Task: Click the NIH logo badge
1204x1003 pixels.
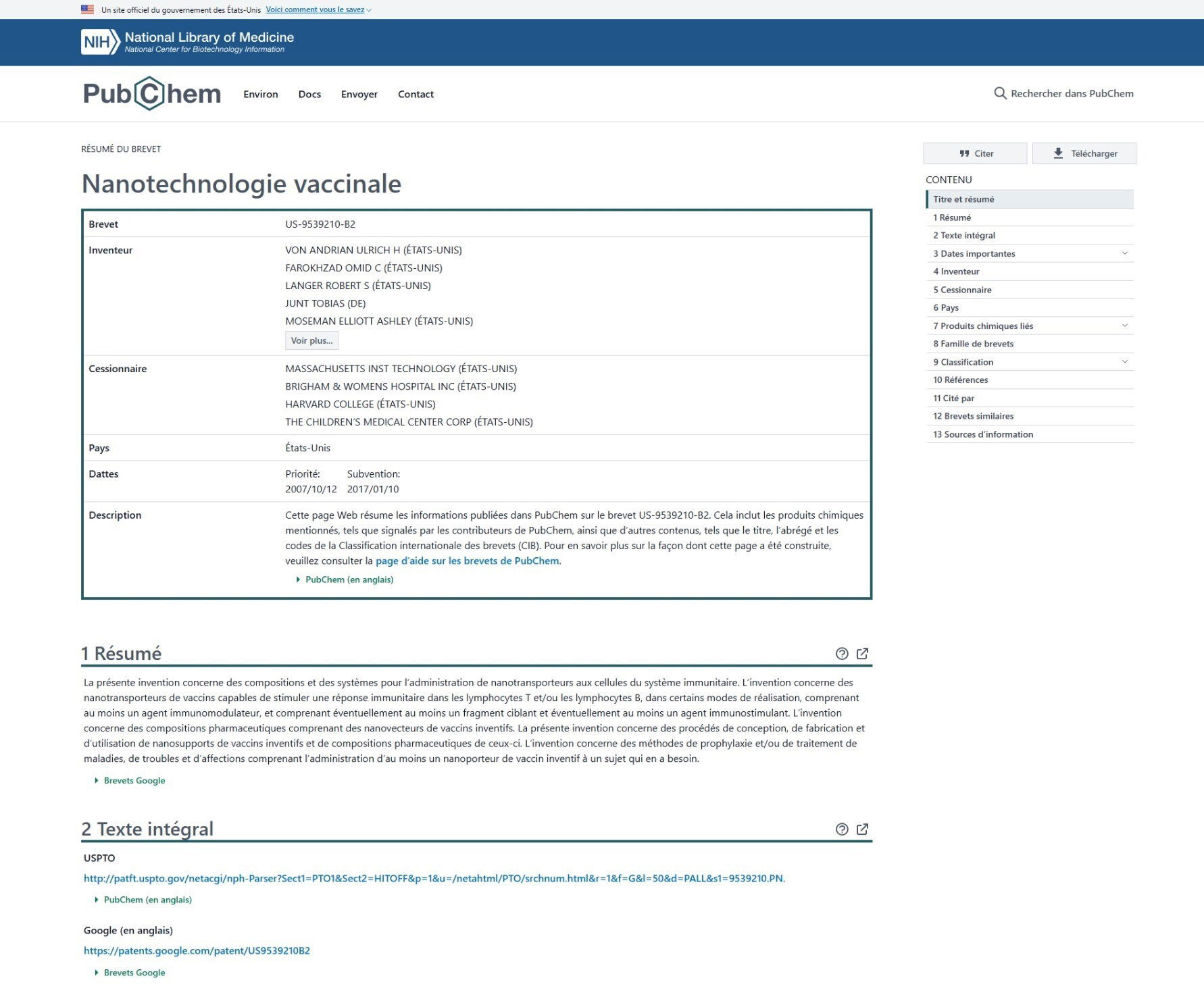Action: pyautogui.click(x=100, y=42)
